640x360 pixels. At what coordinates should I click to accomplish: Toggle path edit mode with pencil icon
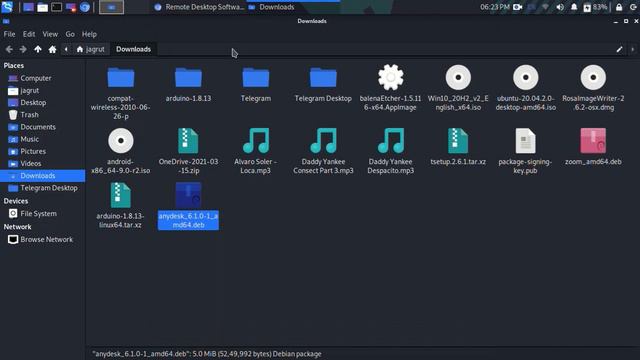pos(619,49)
